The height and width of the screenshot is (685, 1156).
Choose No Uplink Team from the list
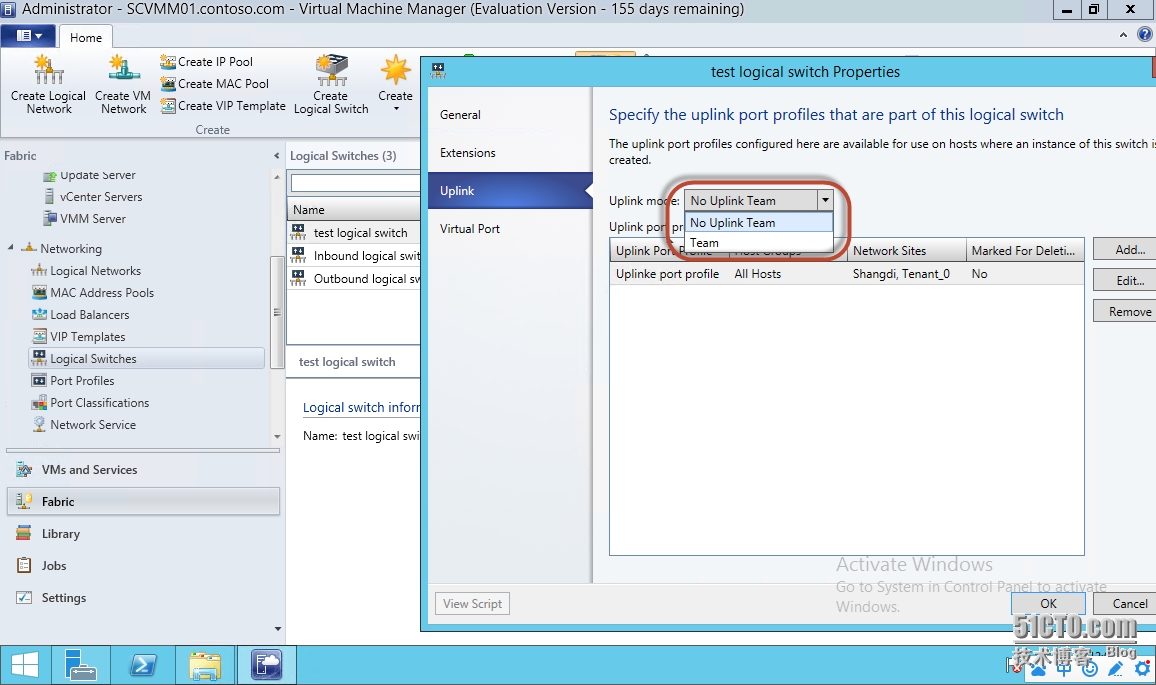(x=759, y=223)
